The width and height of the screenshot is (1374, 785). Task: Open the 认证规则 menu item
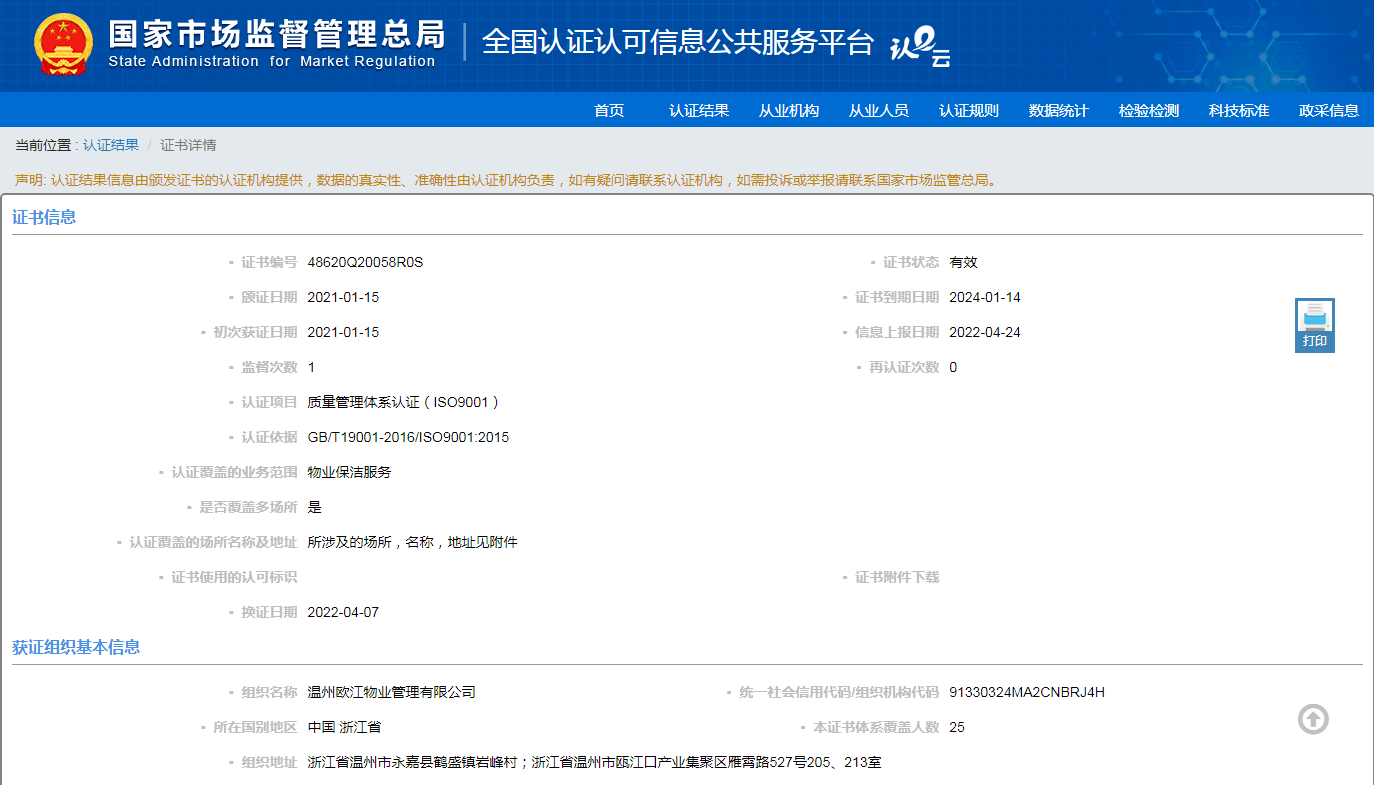pos(969,111)
